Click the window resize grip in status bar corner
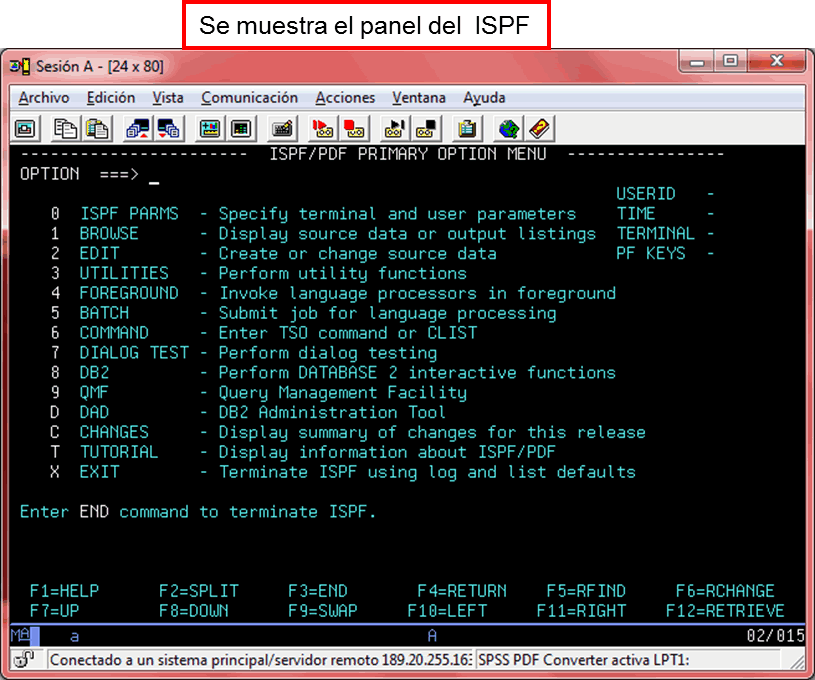The height and width of the screenshot is (680, 815). point(797,661)
